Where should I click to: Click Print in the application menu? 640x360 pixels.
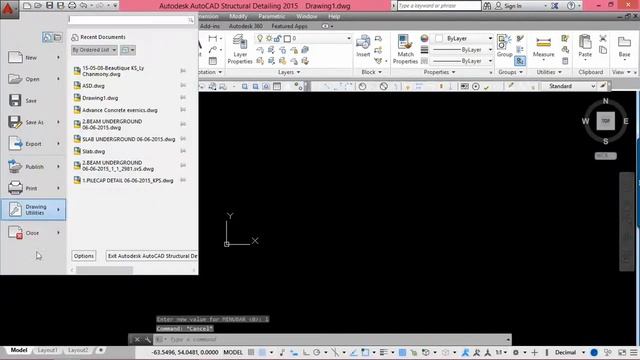point(33,188)
